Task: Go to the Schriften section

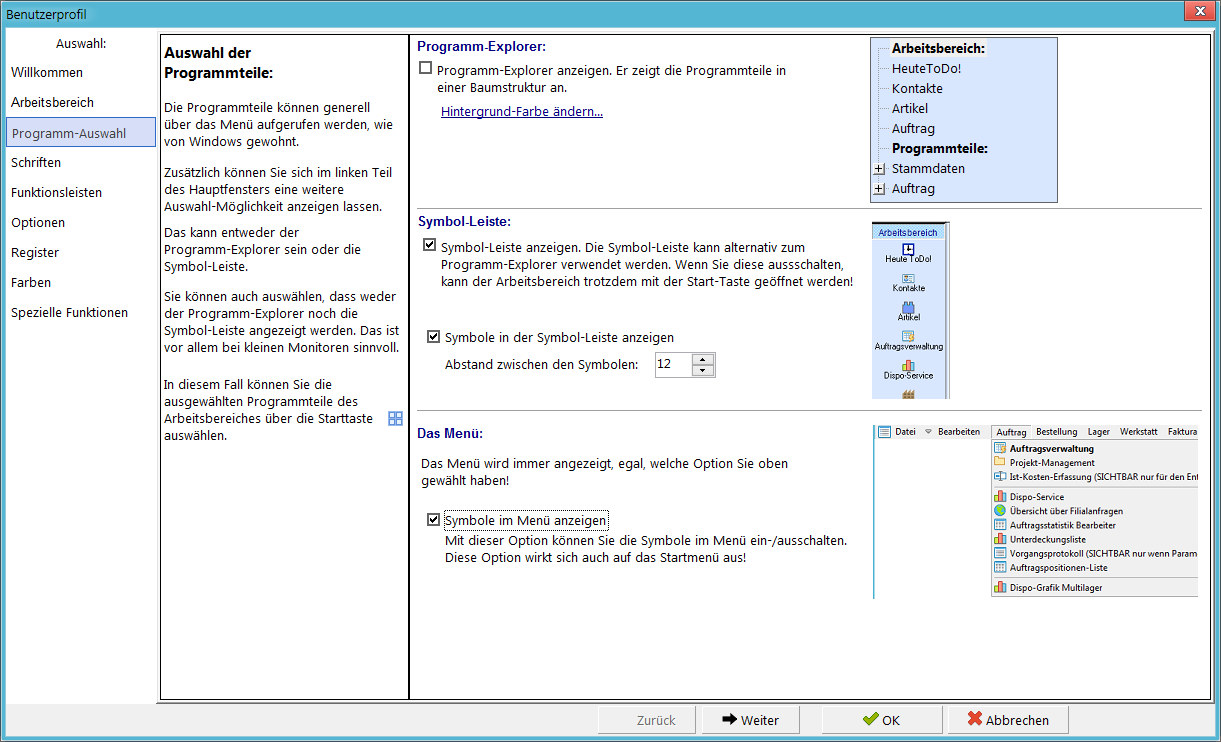Action: (36, 162)
